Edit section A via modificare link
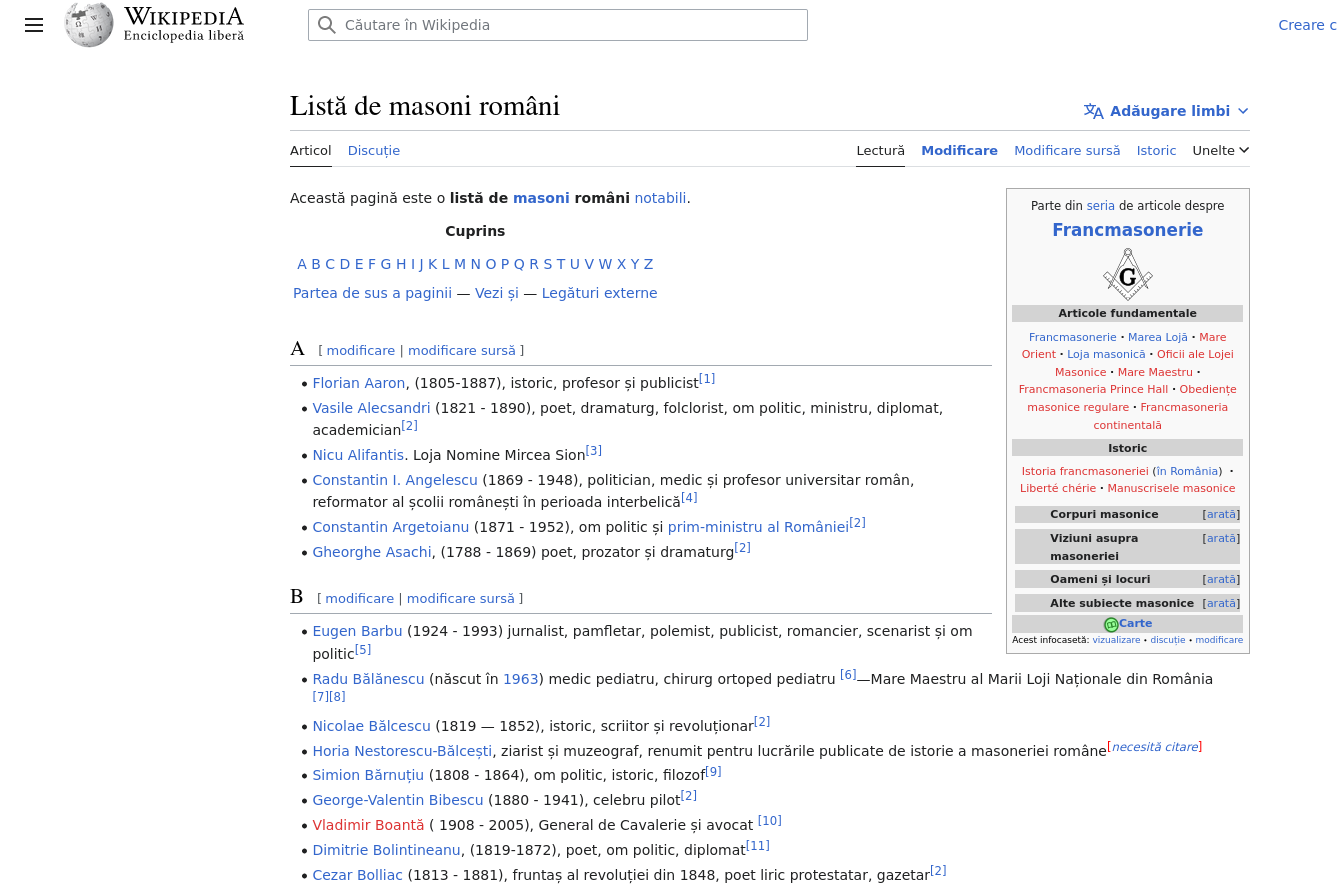This screenshot has height=894, width=1338. coord(361,351)
